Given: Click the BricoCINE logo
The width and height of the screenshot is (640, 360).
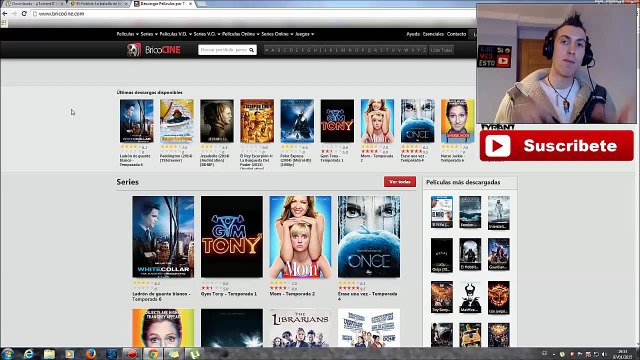Looking at the screenshot, I should pos(153,50).
